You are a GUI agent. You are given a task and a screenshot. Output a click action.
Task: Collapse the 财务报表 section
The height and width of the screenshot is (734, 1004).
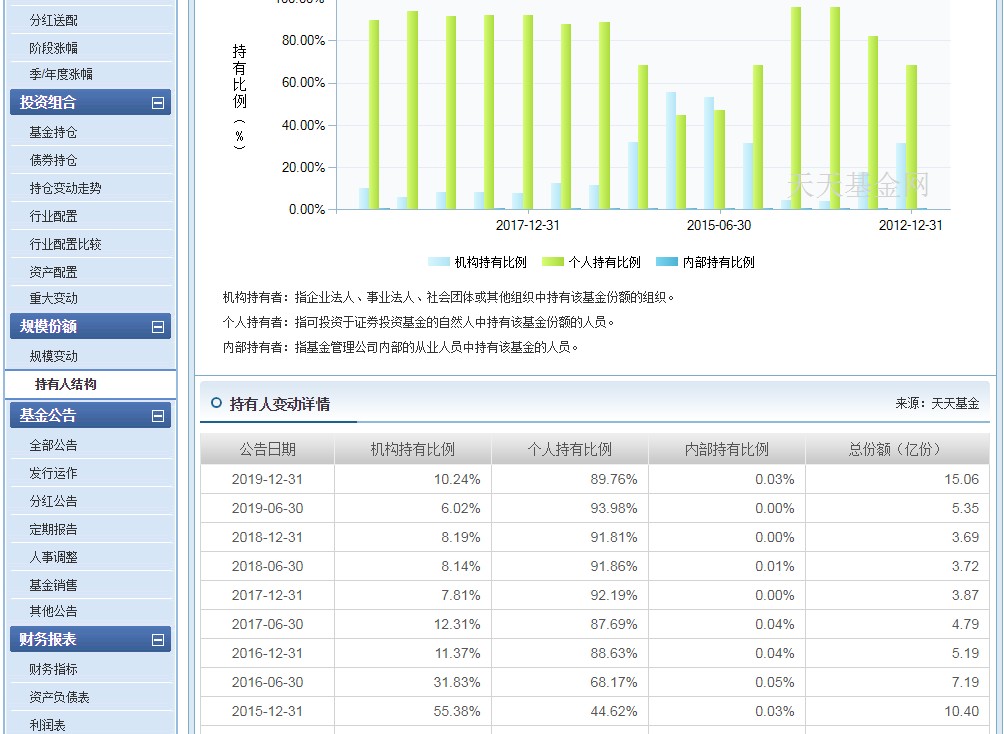coord(160,639)
